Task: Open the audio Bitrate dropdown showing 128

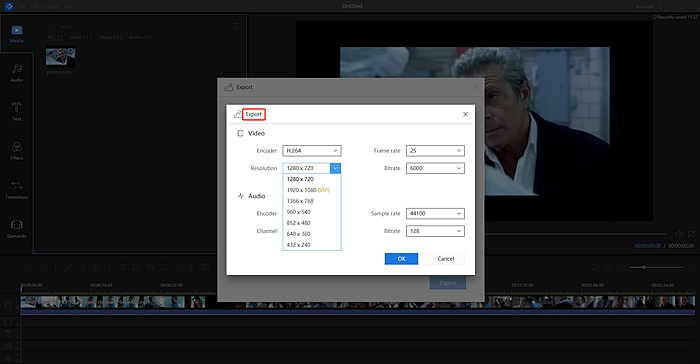Action: [x=435, y=231]
